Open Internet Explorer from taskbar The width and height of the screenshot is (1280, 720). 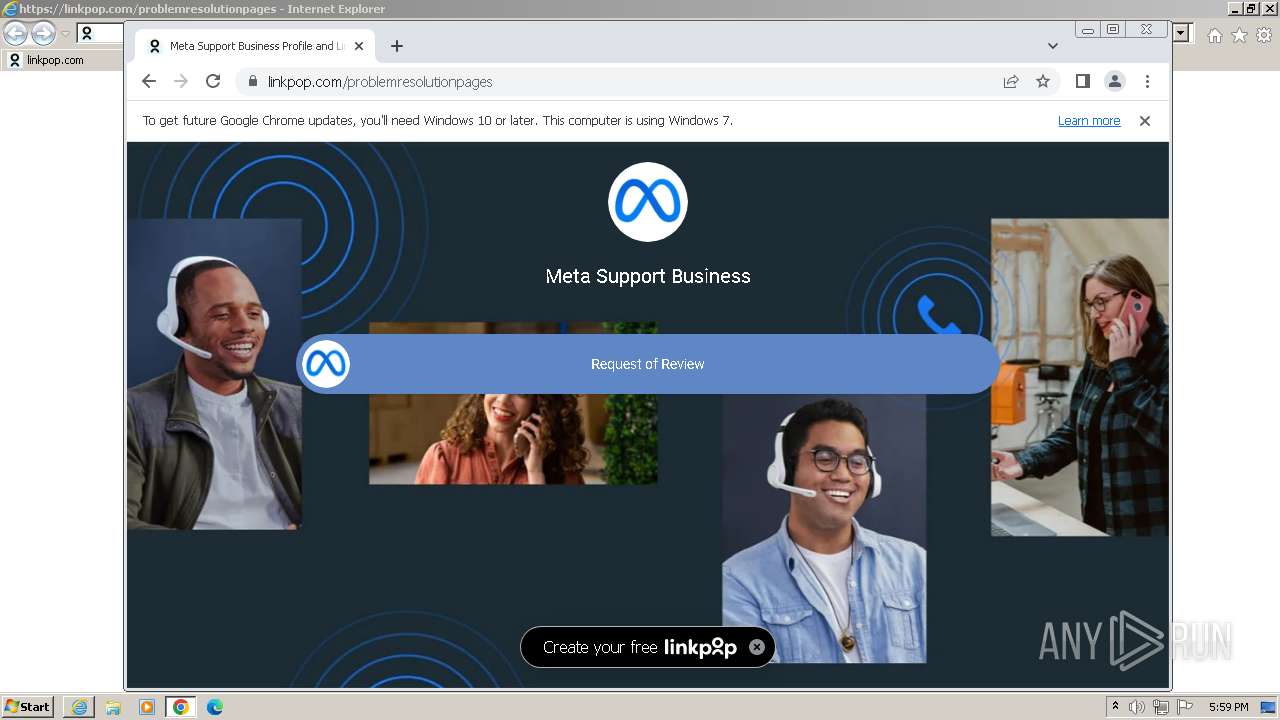click(x=79, y=707)
